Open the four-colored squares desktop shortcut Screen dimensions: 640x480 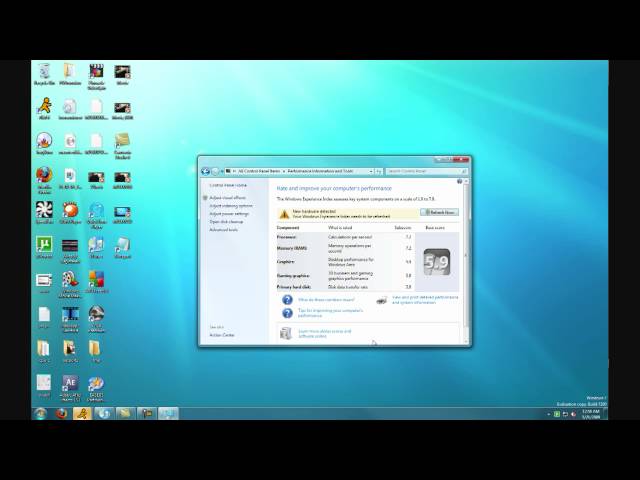(96, 282)
